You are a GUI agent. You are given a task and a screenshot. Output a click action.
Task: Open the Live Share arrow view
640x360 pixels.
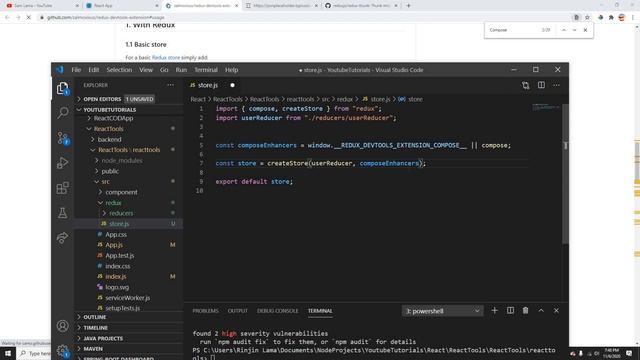click(x=62, y=238)
